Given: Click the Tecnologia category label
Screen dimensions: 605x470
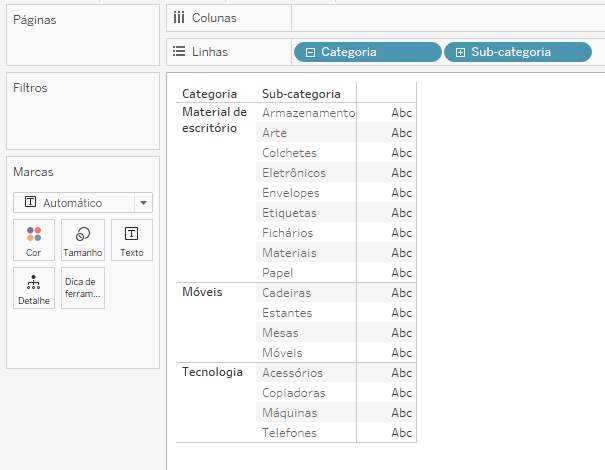Looking at the screenshot, I should point(212,372).
